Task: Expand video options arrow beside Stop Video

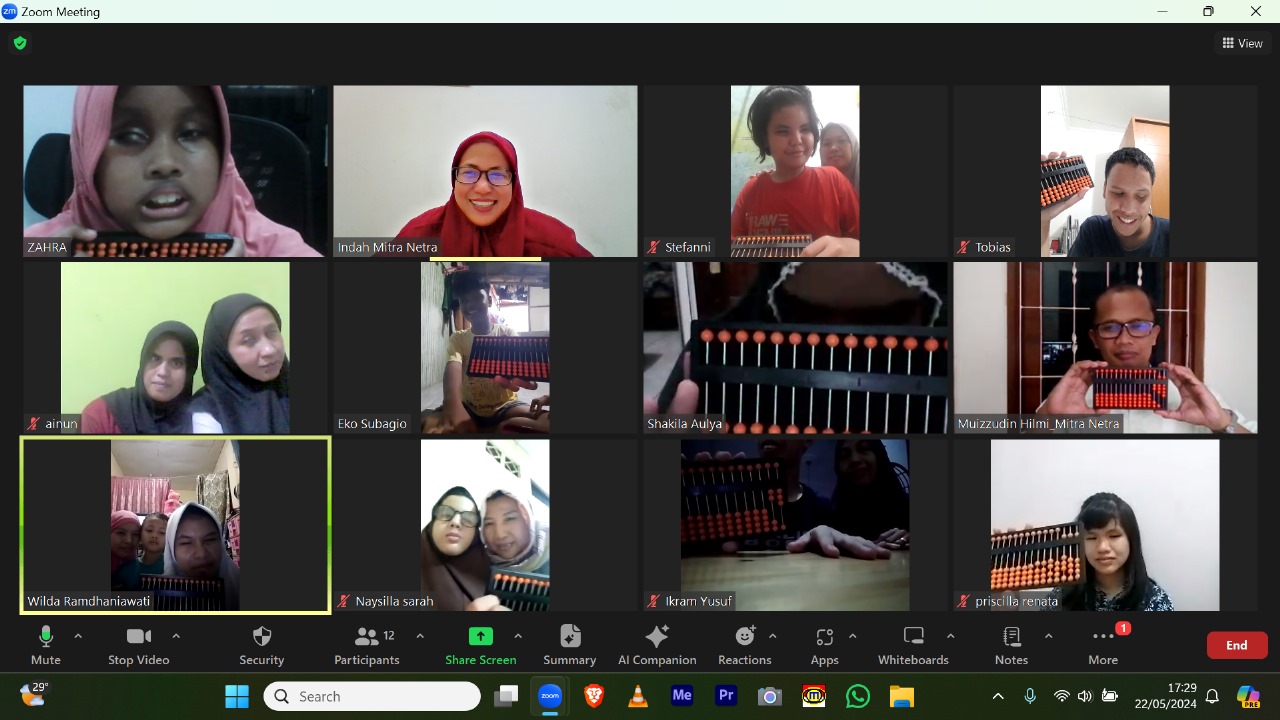Action: 176,636
